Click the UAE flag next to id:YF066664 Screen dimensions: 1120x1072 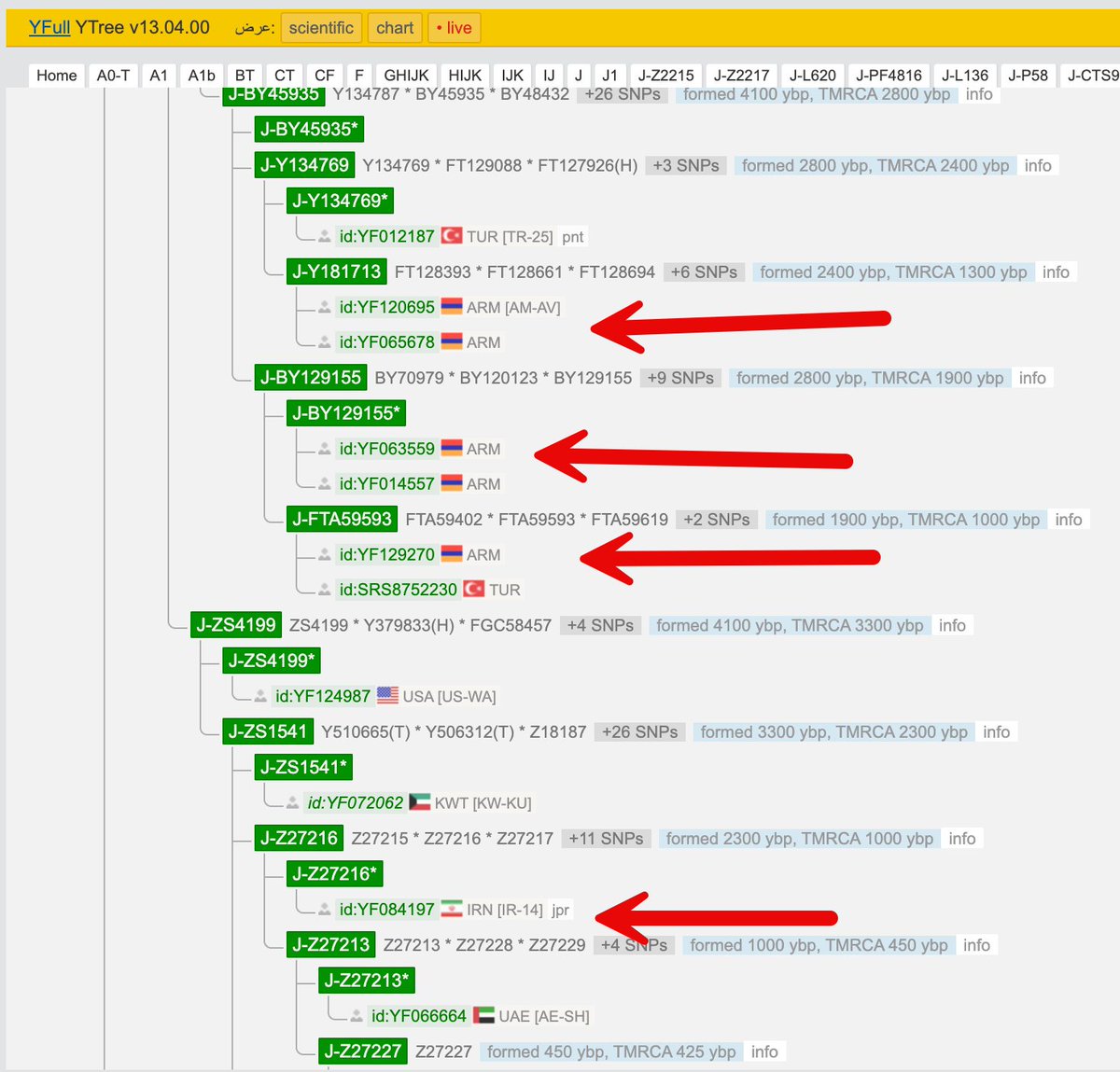483,1015
